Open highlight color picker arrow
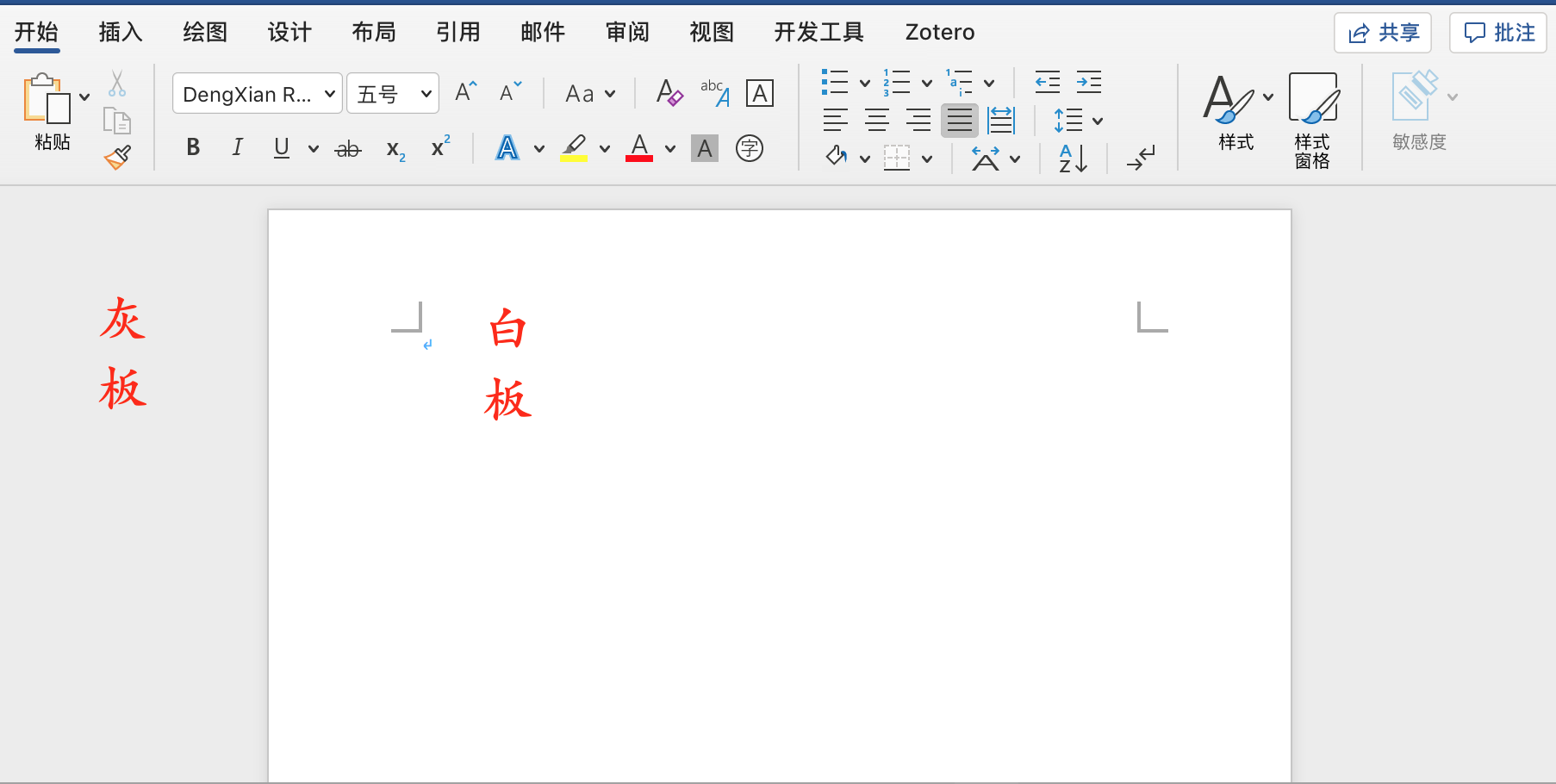Screen dimensions: 1556x784 click(605, 148)
